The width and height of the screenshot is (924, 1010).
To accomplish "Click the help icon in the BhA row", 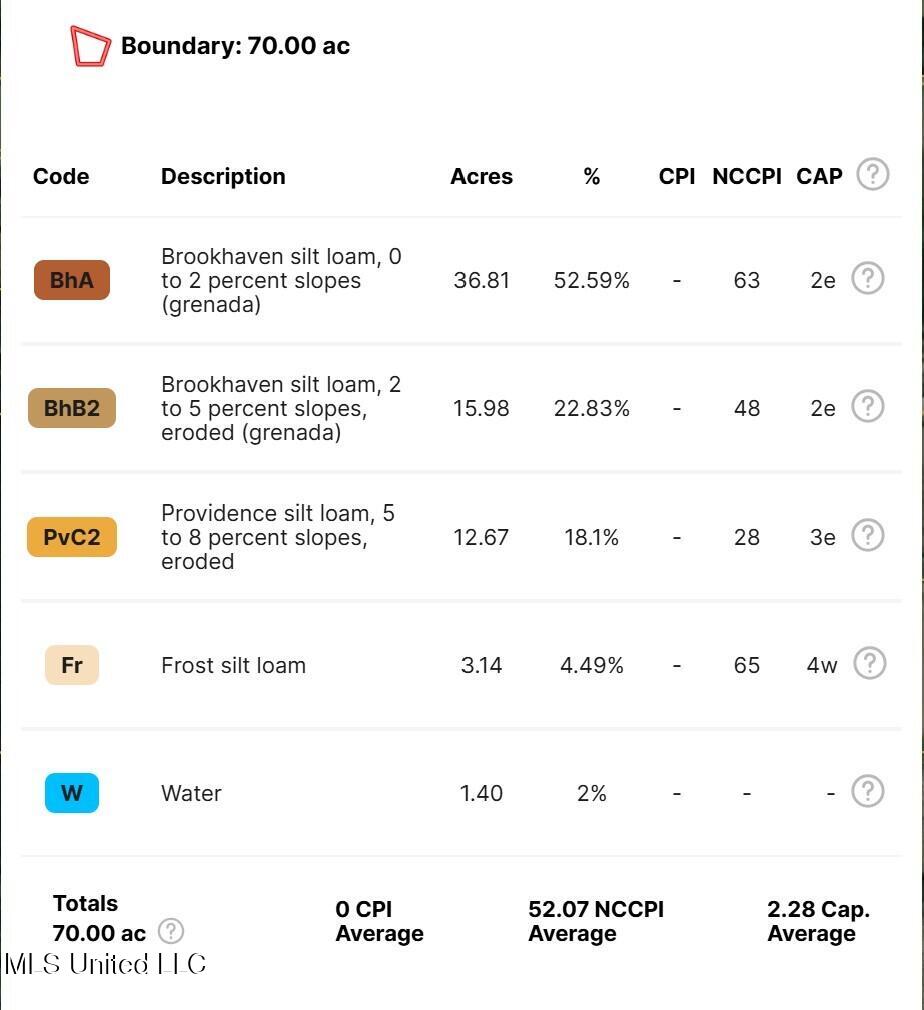I will [x=867, y=278].
